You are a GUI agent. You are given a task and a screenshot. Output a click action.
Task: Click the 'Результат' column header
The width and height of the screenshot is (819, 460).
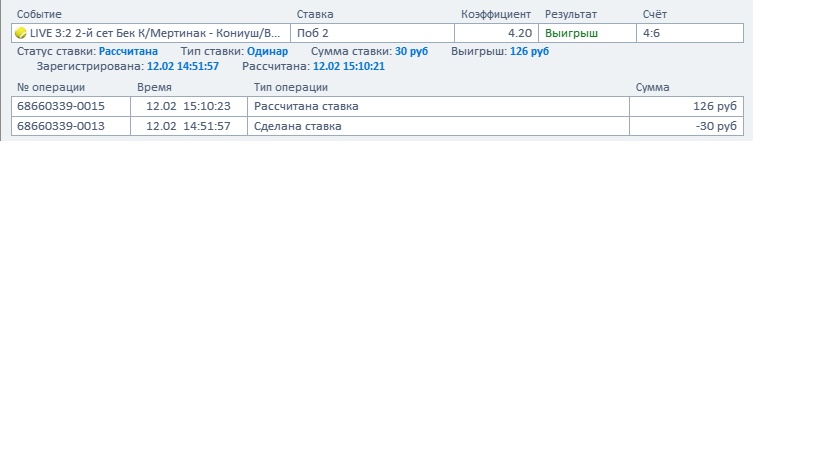click(571, 14)
